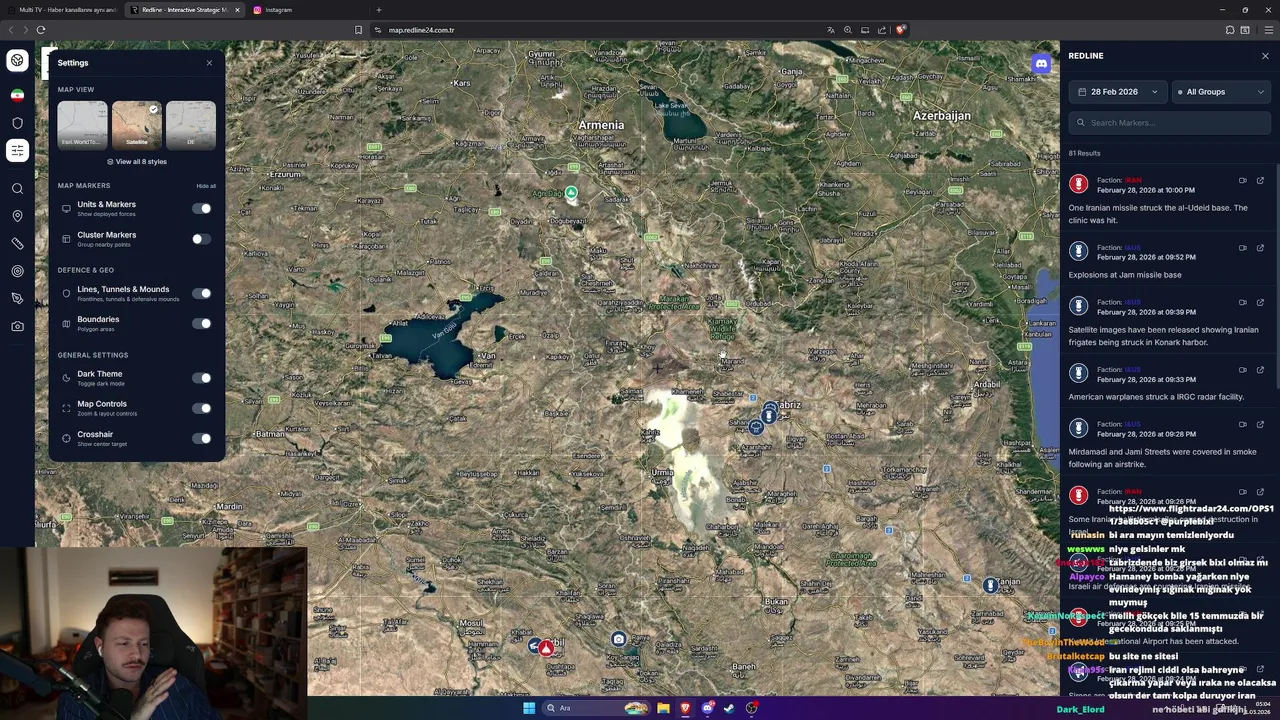The width and height of the screenshot is (1280, 720).
Task: Open the All Groups filter dropdown
Action: pyautogui.click(x=1222, y=92)
